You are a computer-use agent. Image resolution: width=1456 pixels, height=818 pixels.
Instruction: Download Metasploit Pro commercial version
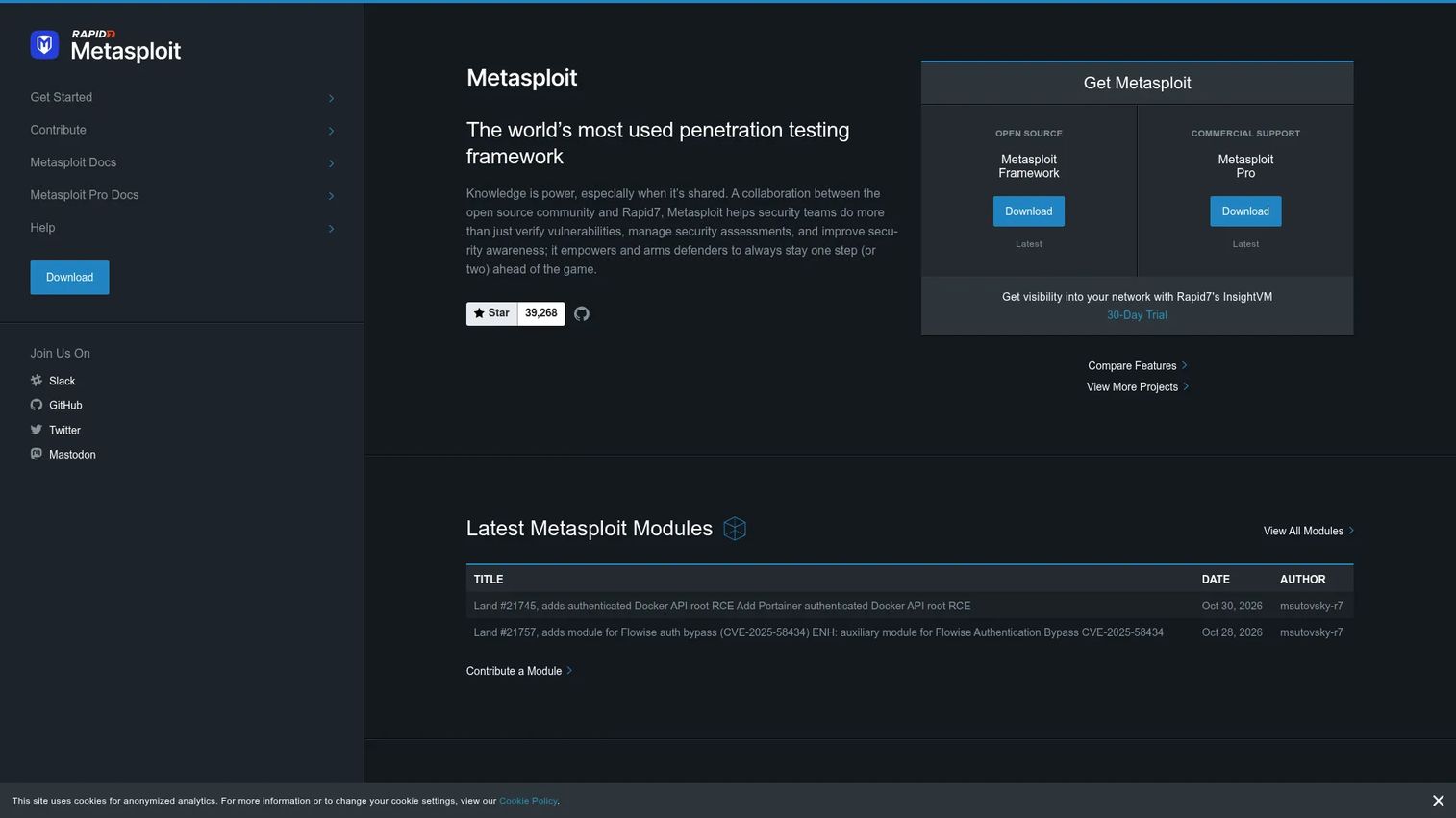1245,211
